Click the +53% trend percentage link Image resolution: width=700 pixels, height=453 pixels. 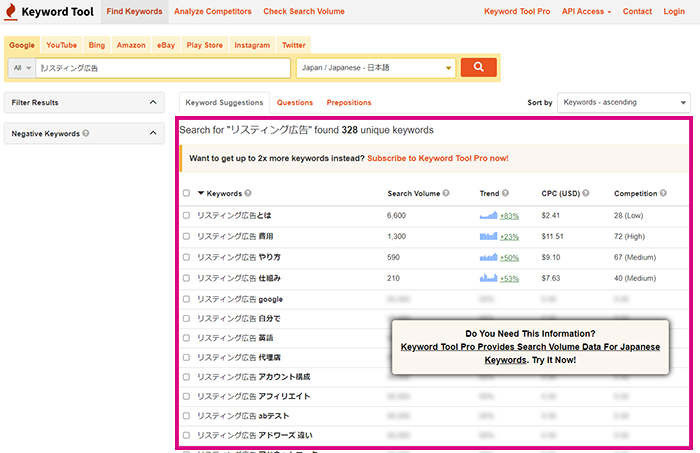tap(509, 279)
